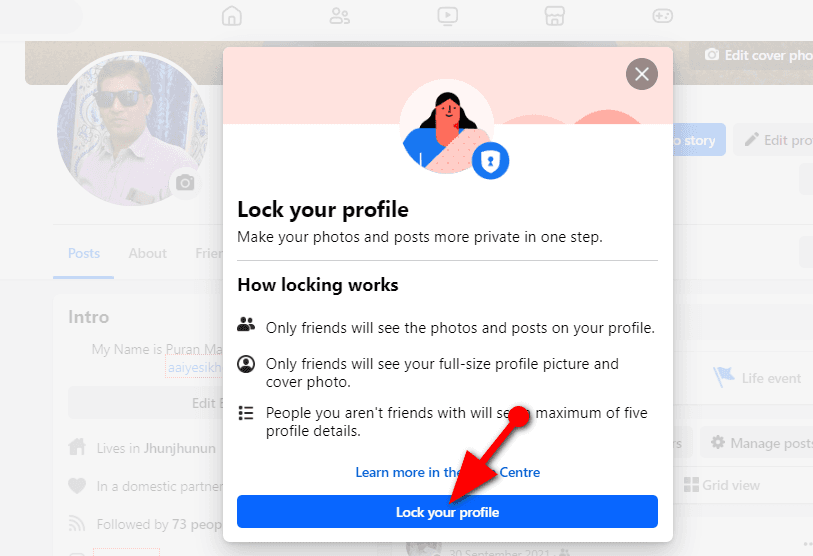
Task: Click the shield lock badge illustration
Action: pos(490,160)
